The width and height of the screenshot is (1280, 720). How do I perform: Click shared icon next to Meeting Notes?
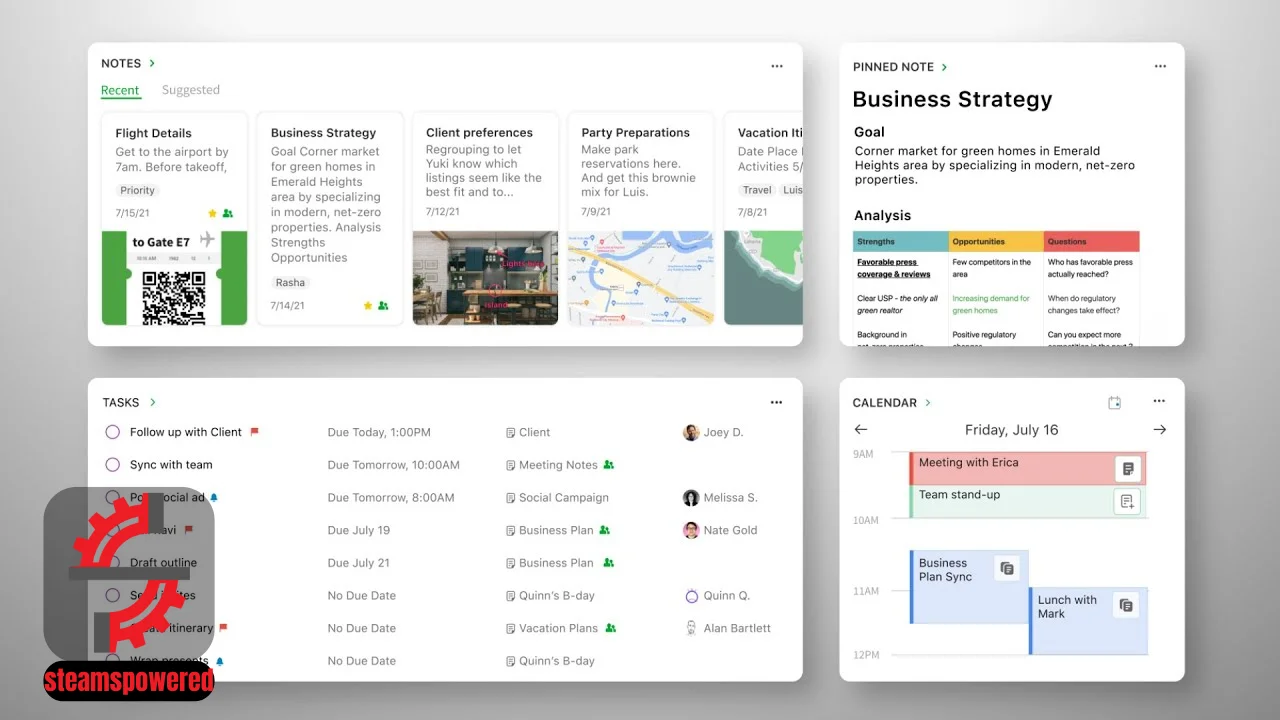(x=609, y=465)
